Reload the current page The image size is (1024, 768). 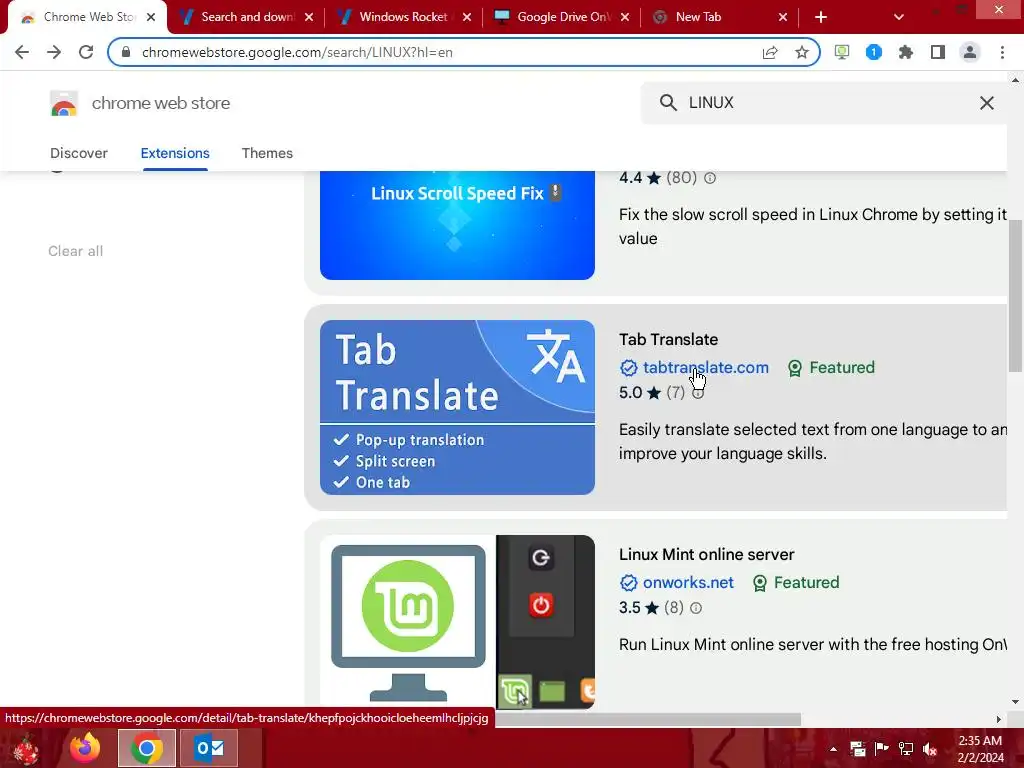(x=86, y=52)
